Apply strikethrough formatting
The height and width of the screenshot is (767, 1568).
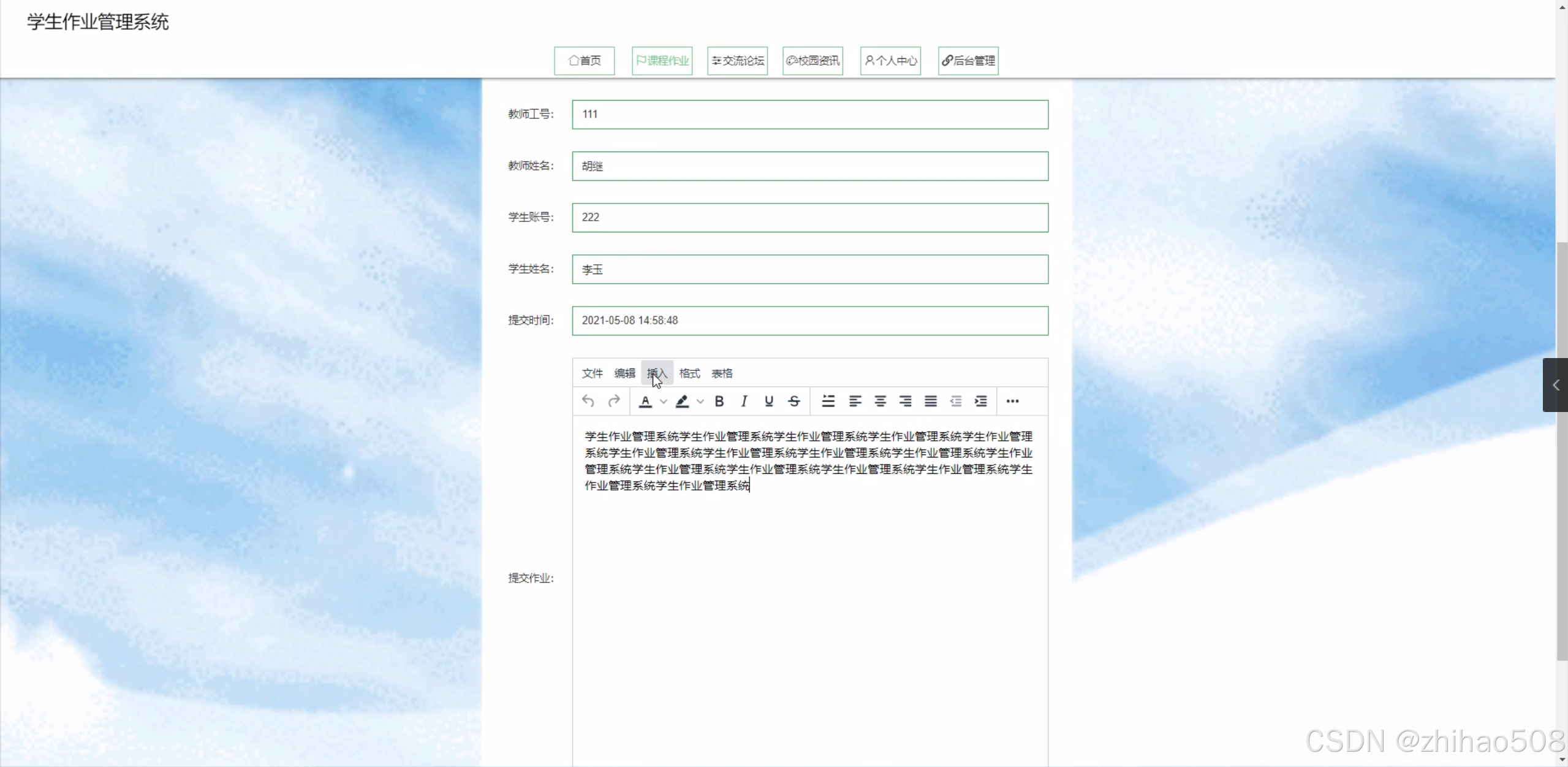tap(794, 401)
